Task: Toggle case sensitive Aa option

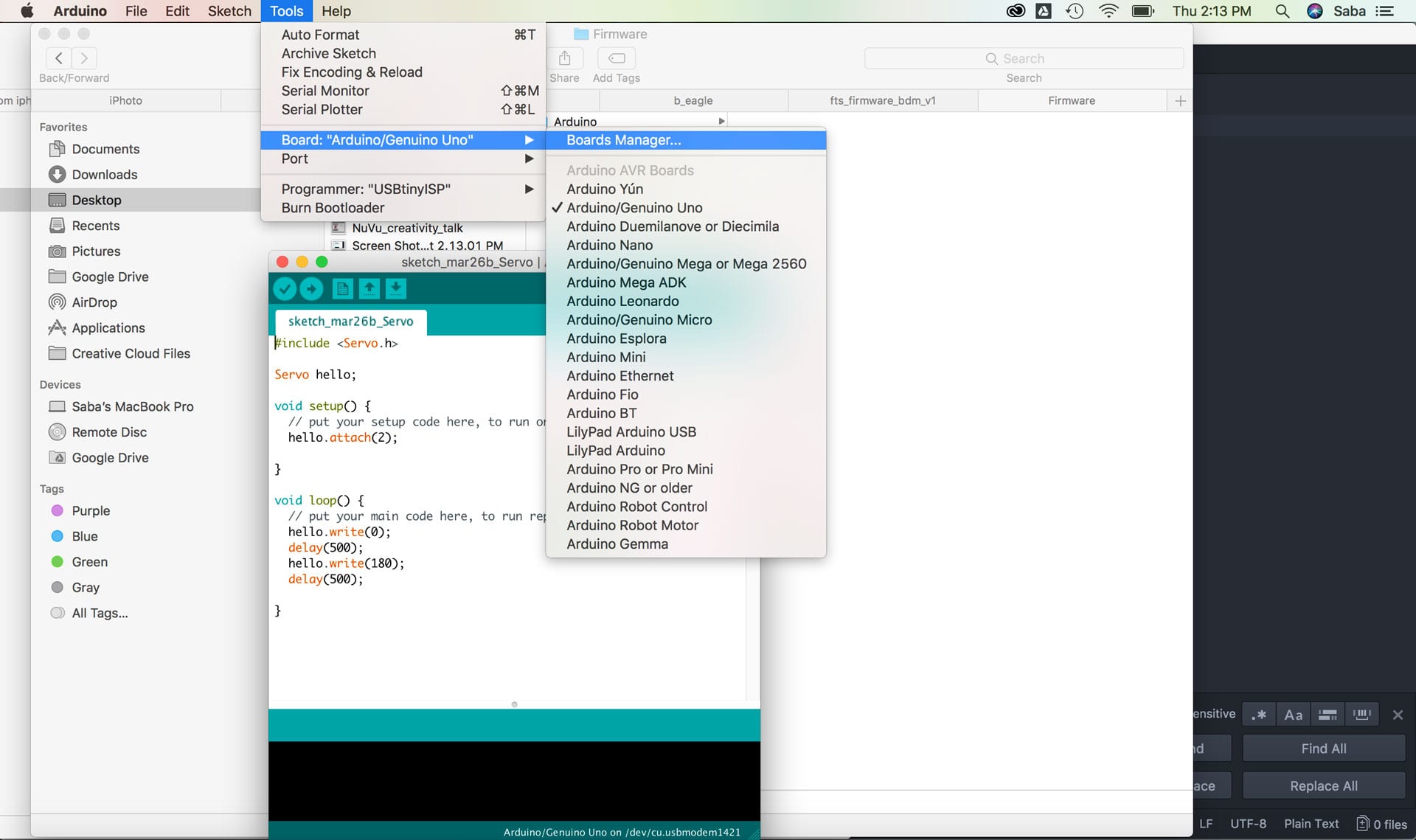Action: coord(1294,714)
